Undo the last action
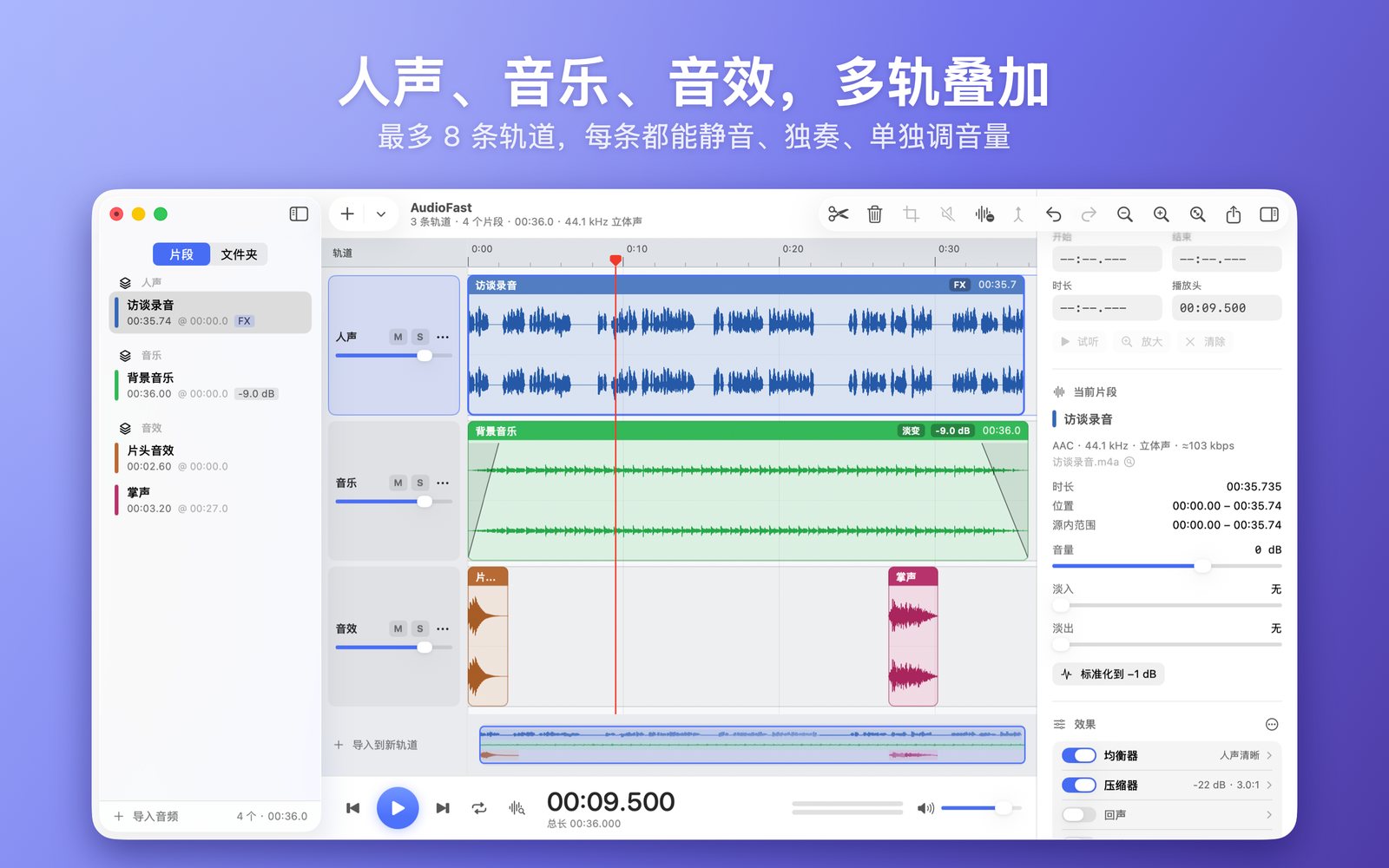Screen dimensions: 1389x868 click(1054, 214)
